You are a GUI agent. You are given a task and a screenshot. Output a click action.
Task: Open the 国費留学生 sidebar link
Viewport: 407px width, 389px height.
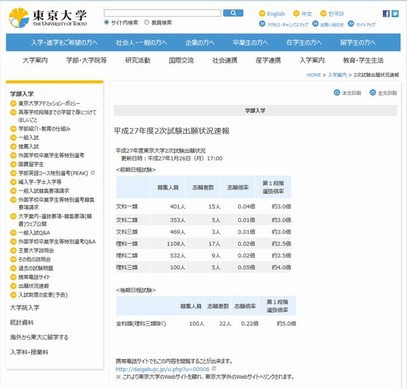31,164
